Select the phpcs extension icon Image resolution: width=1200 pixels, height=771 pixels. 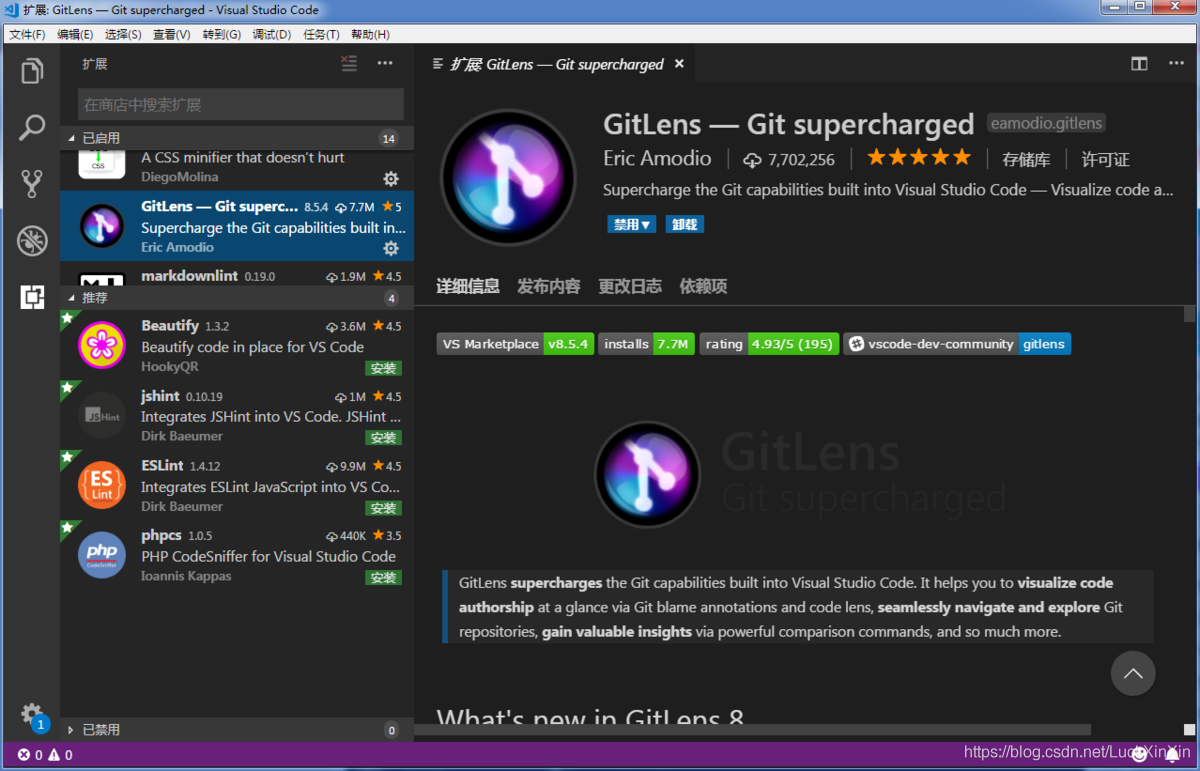(x=102, y=555)
